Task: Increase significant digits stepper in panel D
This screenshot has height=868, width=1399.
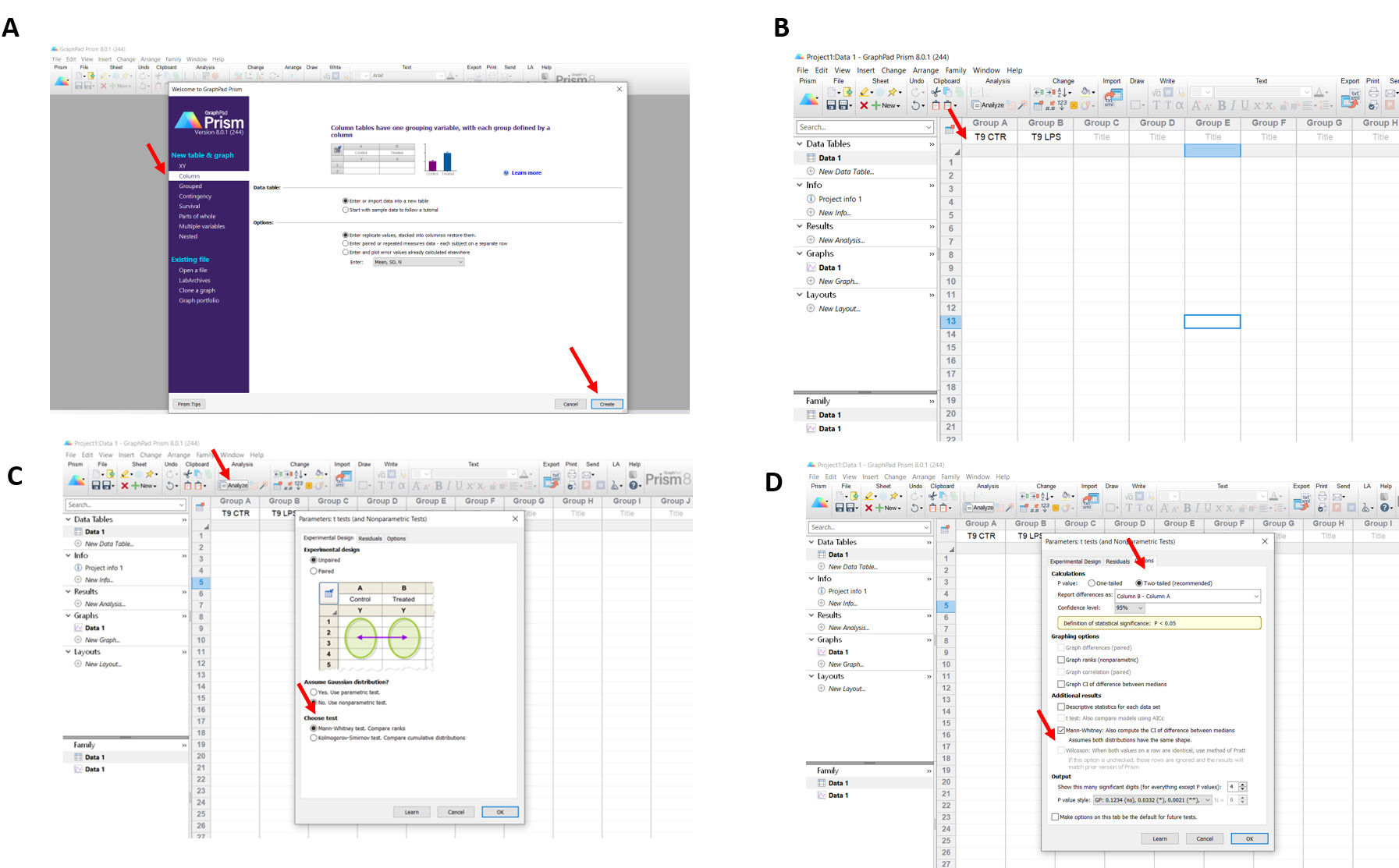Action: 1243,785
